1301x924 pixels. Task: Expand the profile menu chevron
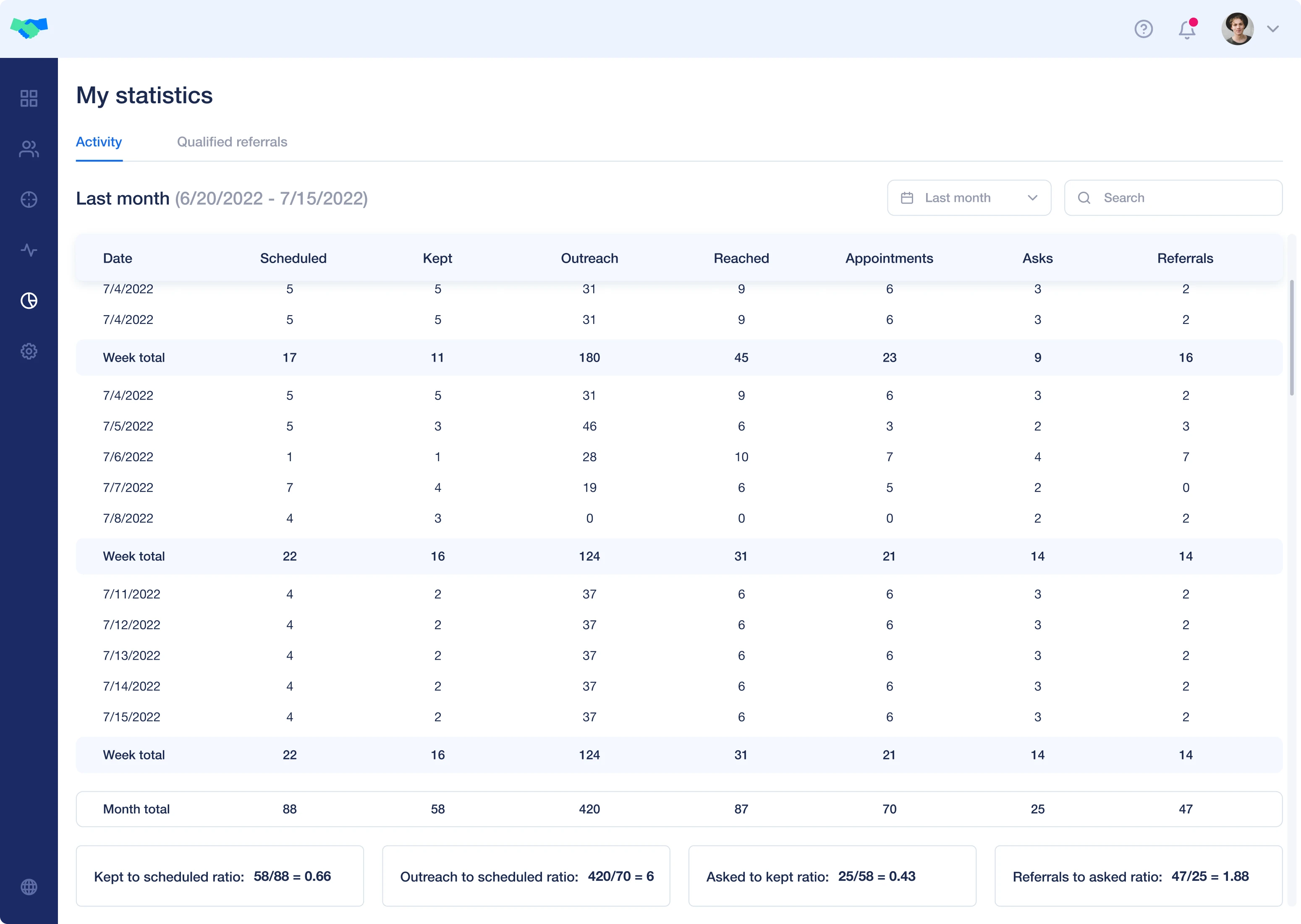point(1273,29)
